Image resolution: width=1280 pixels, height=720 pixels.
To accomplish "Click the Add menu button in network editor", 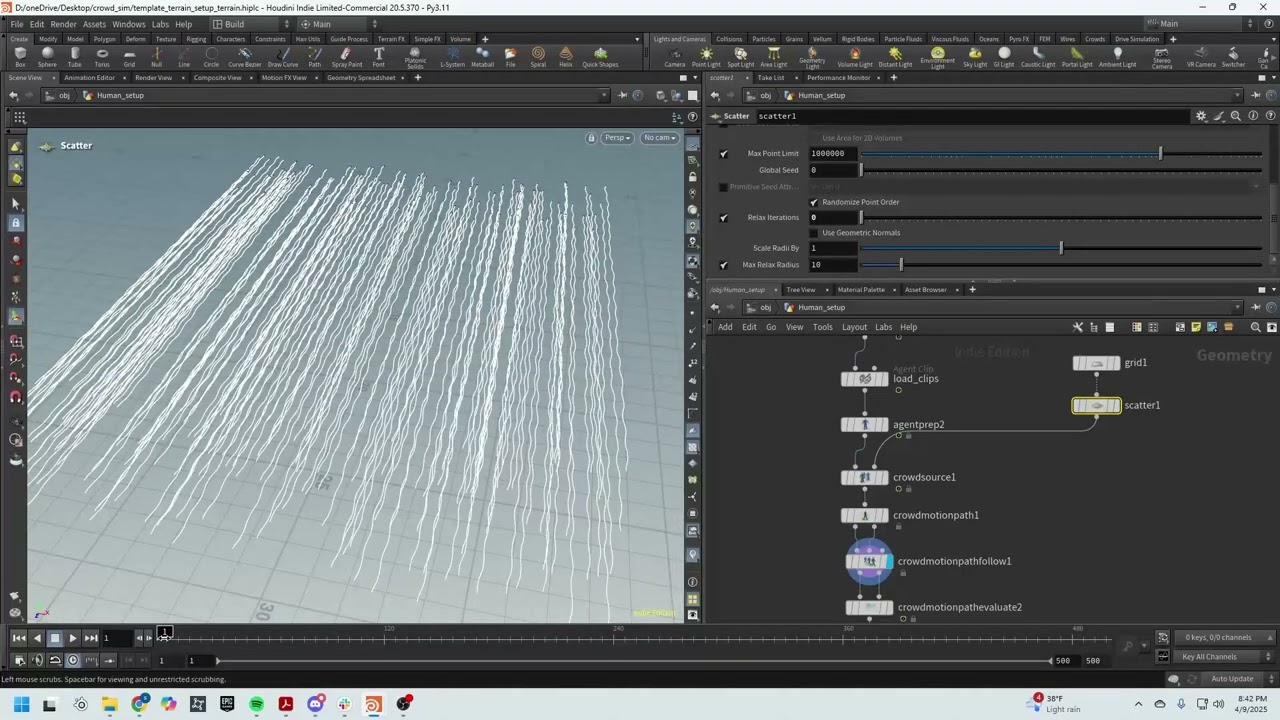I will [725, 327].
